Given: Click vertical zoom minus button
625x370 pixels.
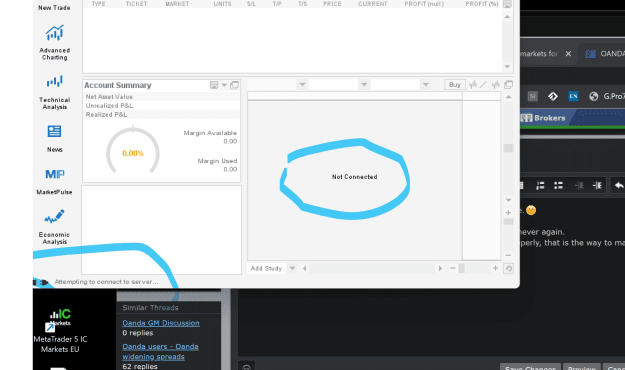Looking at the screenshot, I should point(508,255).
